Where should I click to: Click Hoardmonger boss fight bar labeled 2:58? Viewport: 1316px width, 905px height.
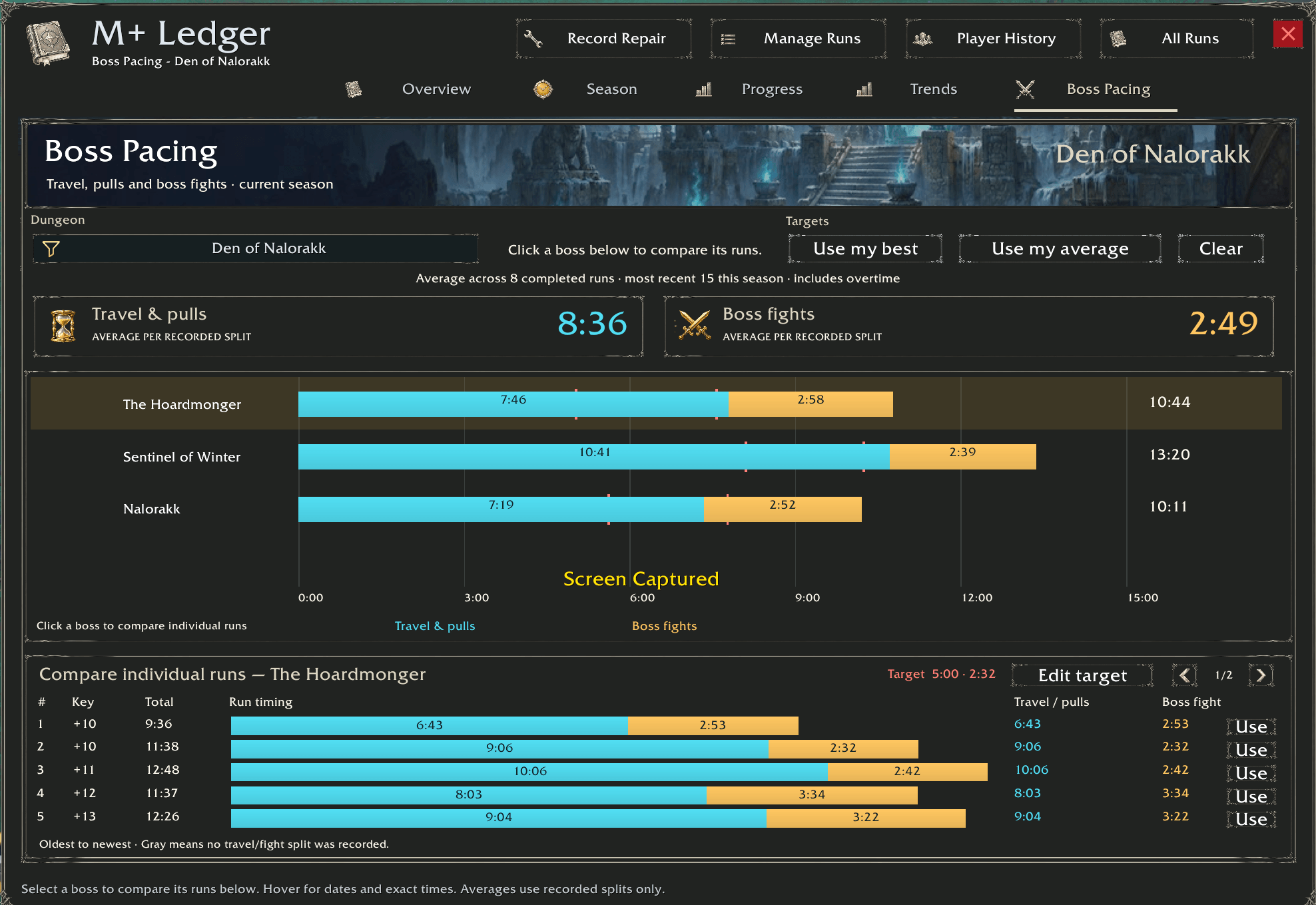[x=811, y=404]
